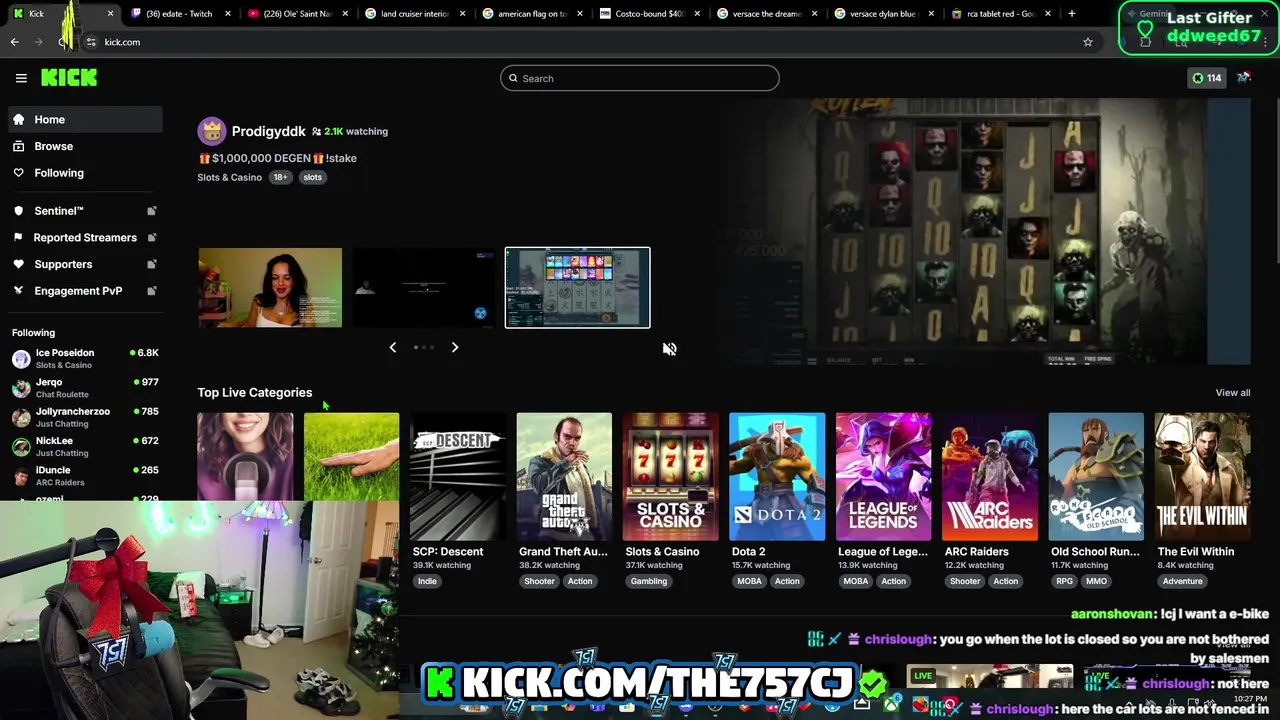Select first carousel thumbnail with woman

click(270, 288)
